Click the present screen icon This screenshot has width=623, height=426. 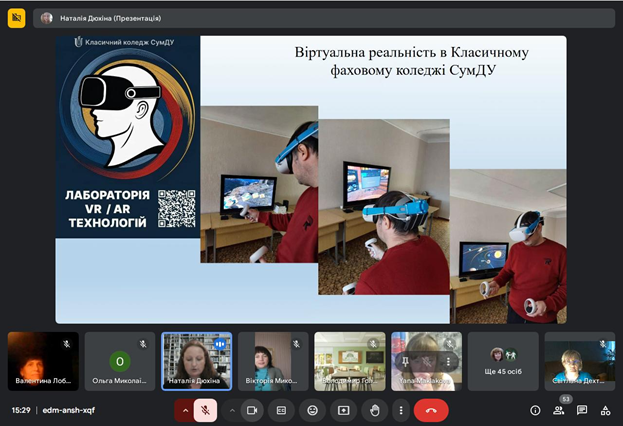pyautogui.click(x=343, y=410)
